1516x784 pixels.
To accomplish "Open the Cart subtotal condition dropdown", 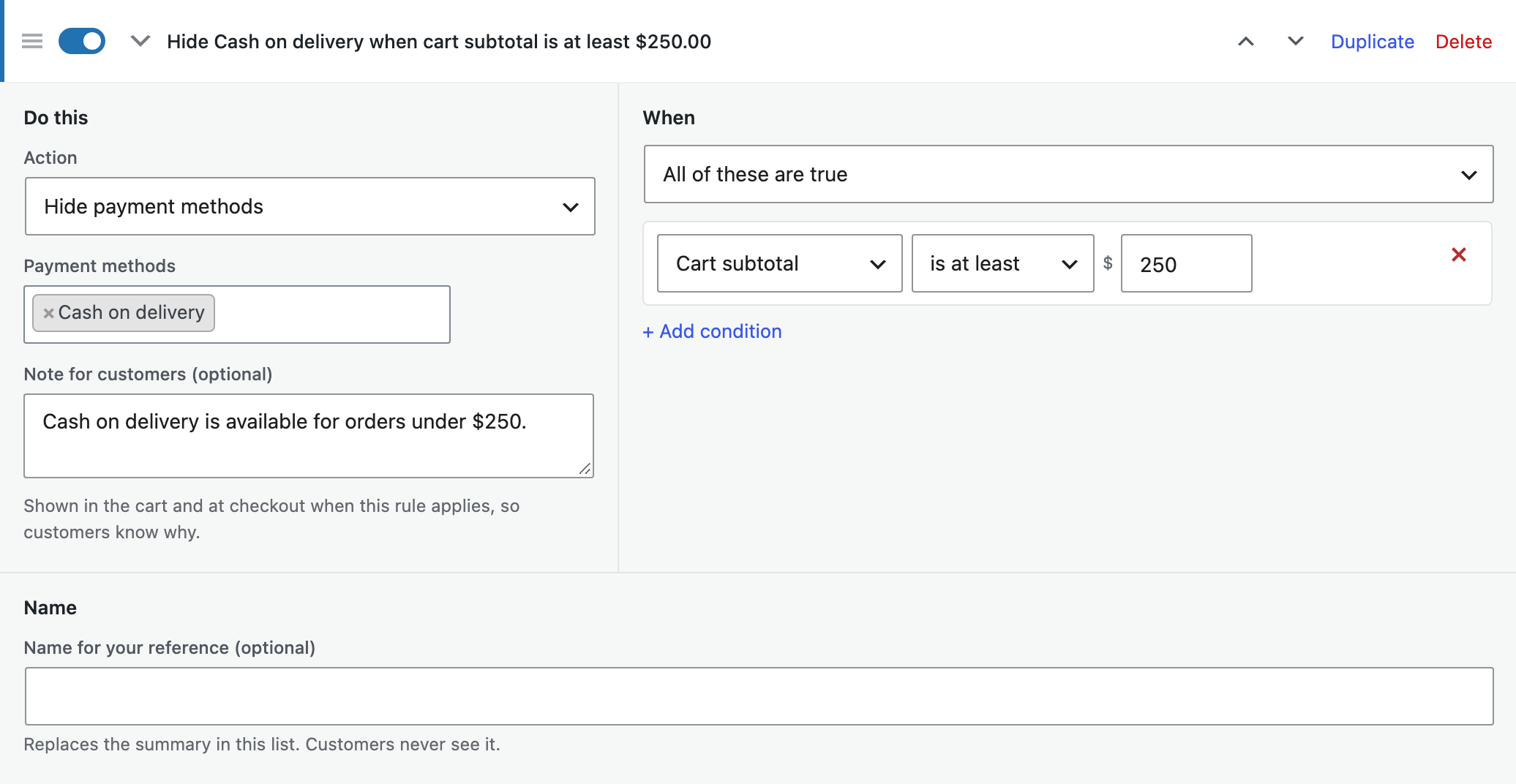I will coord(780,263).
